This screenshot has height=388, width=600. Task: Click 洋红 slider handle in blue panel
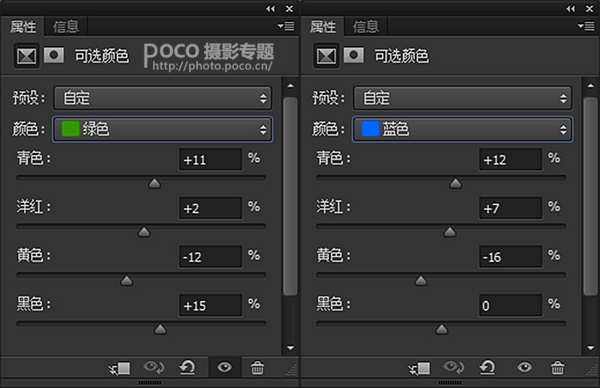[450, 232]
